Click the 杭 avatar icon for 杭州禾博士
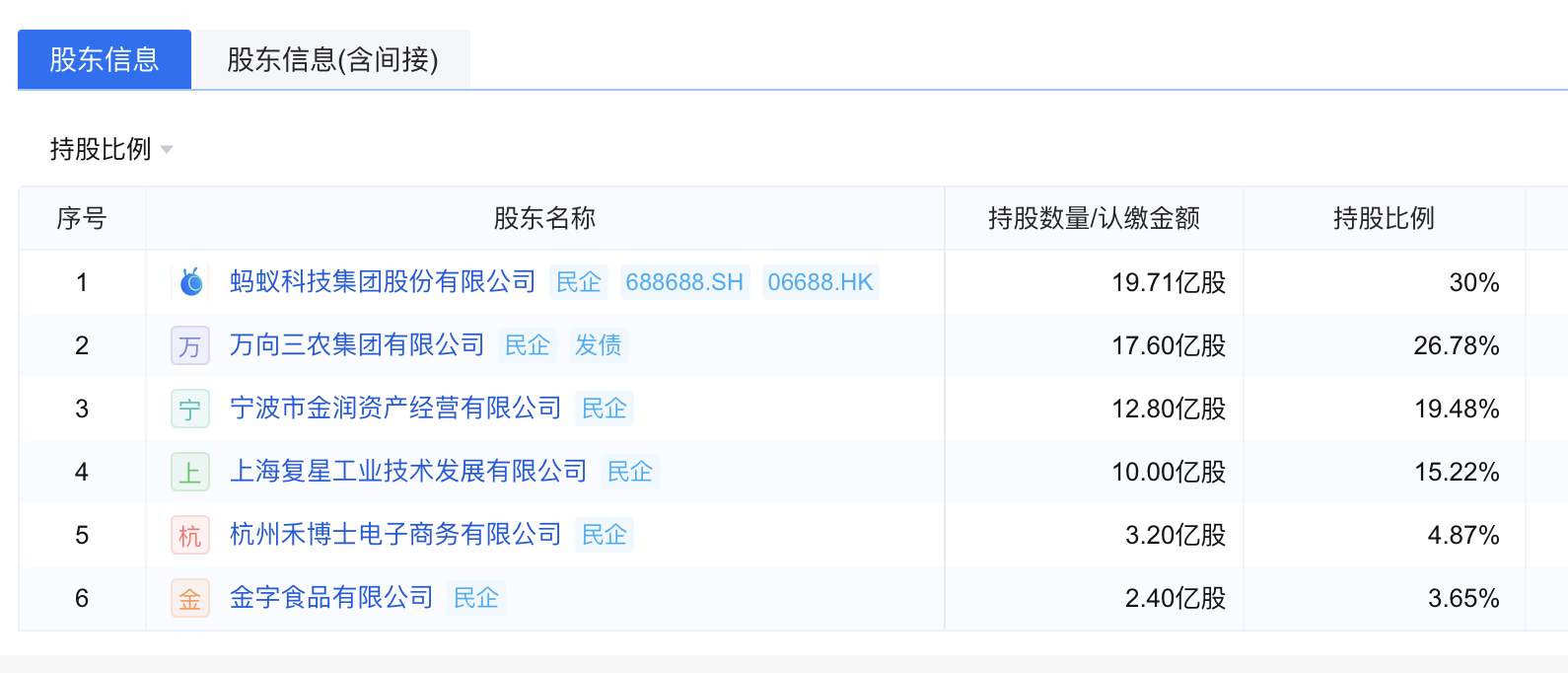1568x673 pixels. point(190,535)
